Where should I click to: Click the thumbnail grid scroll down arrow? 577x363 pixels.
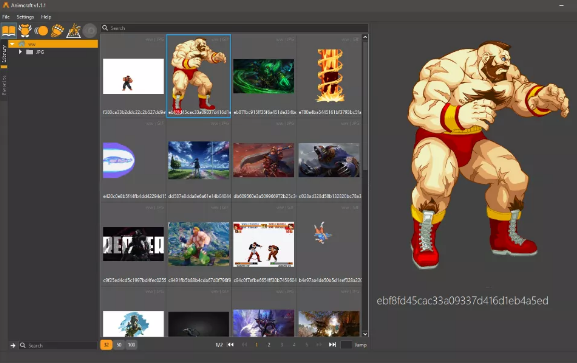click(x=365, y=334)
